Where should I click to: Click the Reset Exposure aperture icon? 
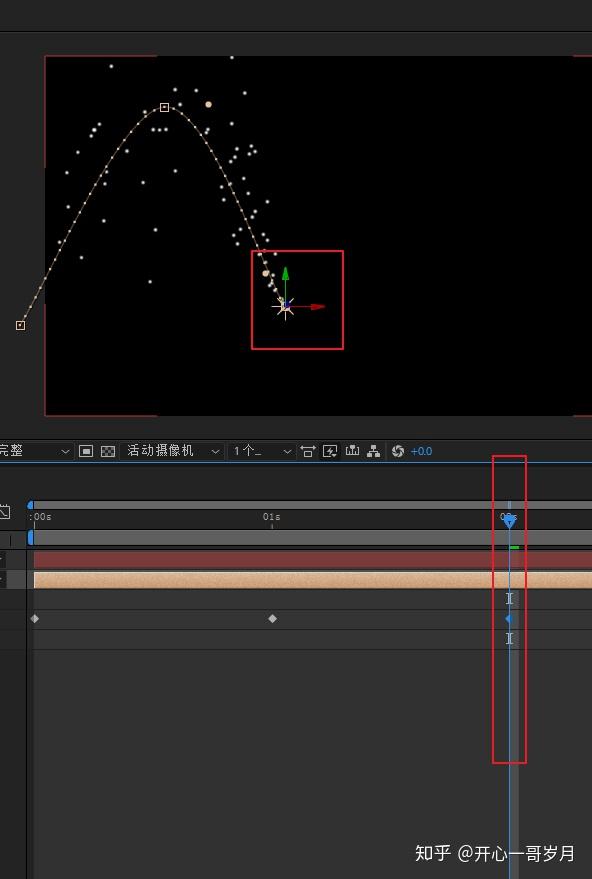(398, 451)
